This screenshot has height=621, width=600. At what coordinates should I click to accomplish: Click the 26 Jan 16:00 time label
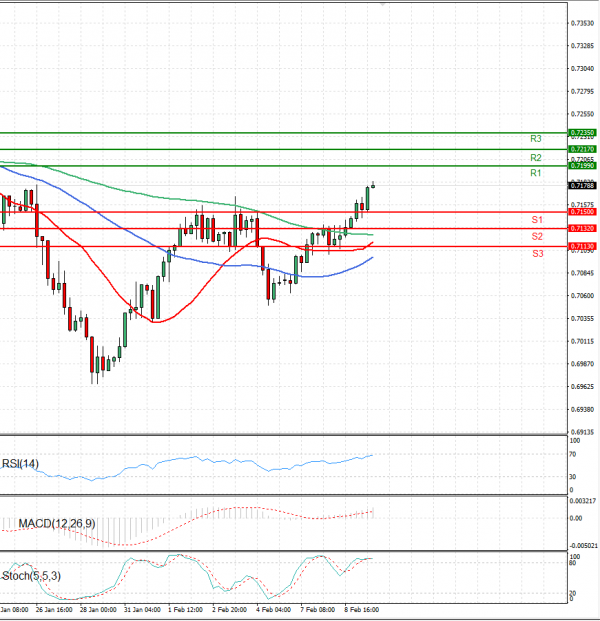click(54, 610)
